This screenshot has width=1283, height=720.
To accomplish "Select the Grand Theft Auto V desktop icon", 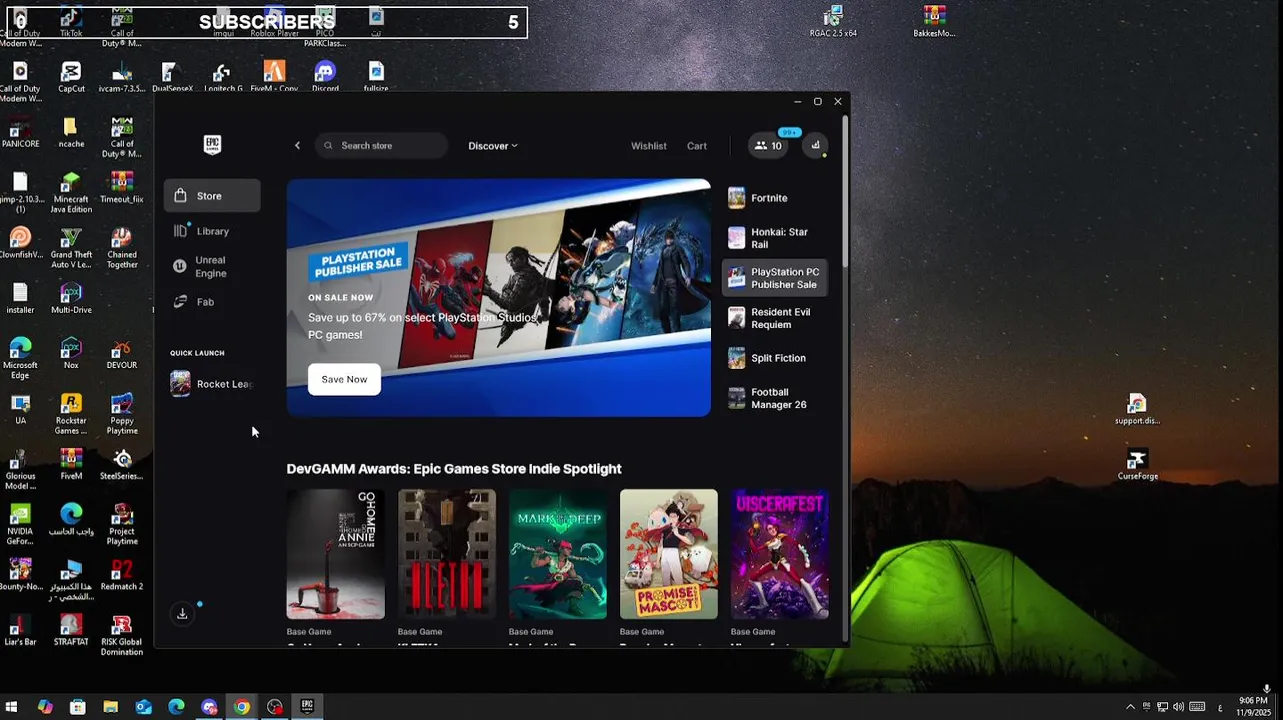I will (71, 249).
